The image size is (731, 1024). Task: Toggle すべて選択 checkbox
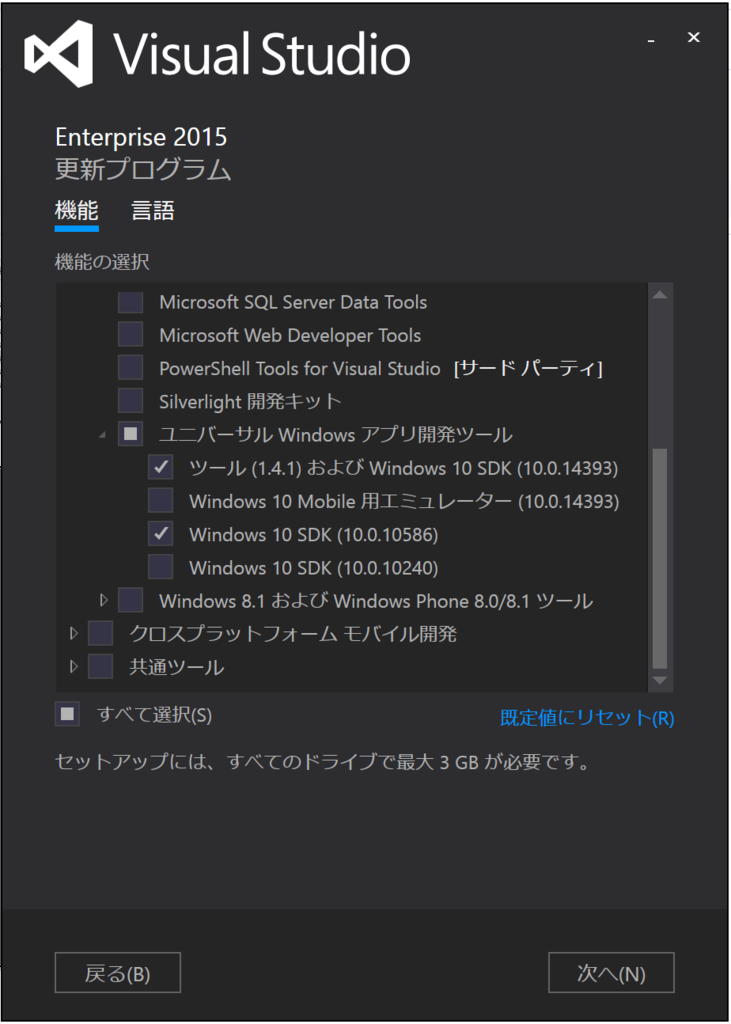tap(67, 714)
